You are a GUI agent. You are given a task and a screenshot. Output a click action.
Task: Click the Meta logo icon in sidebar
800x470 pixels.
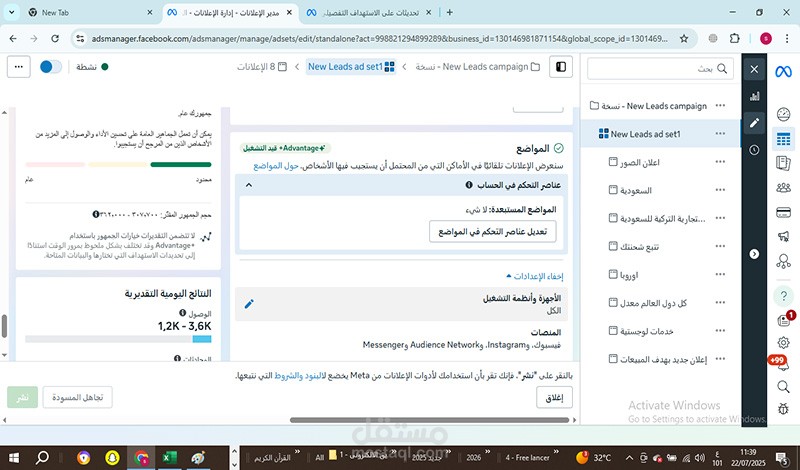click(x=783, y=72)
